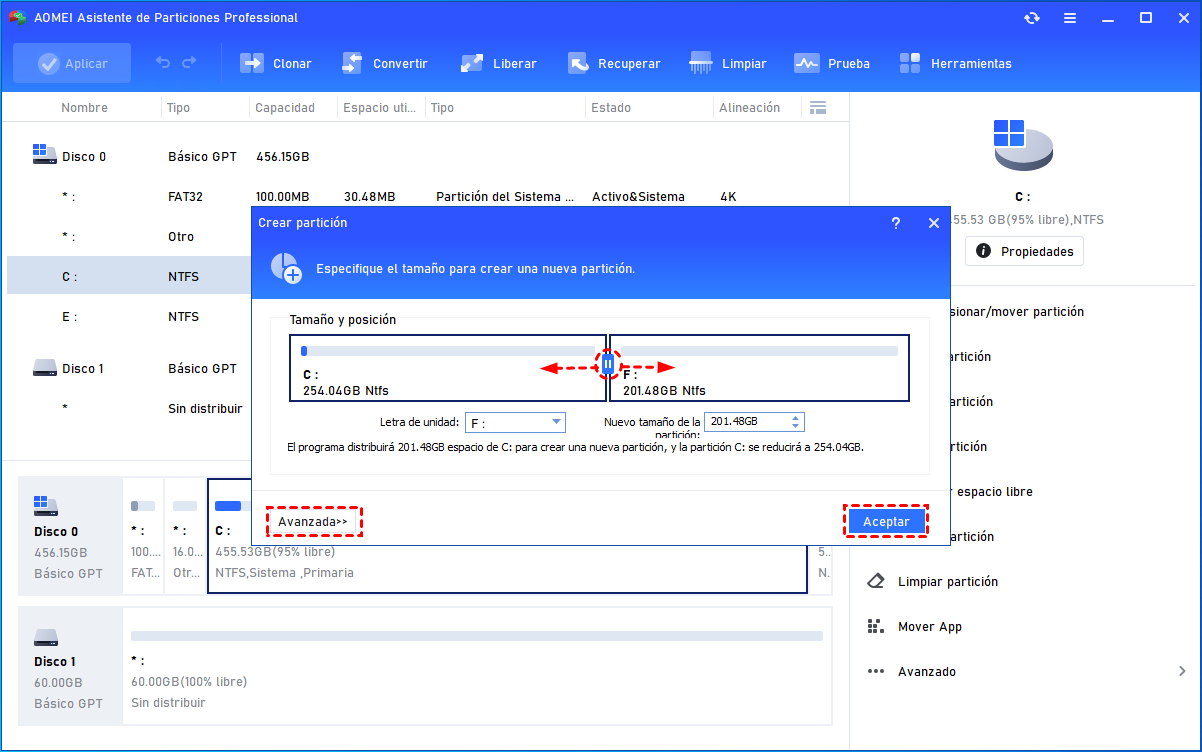Open the Limpiar tool
The height and width of the screenshot is (752, 1202).
728,63
